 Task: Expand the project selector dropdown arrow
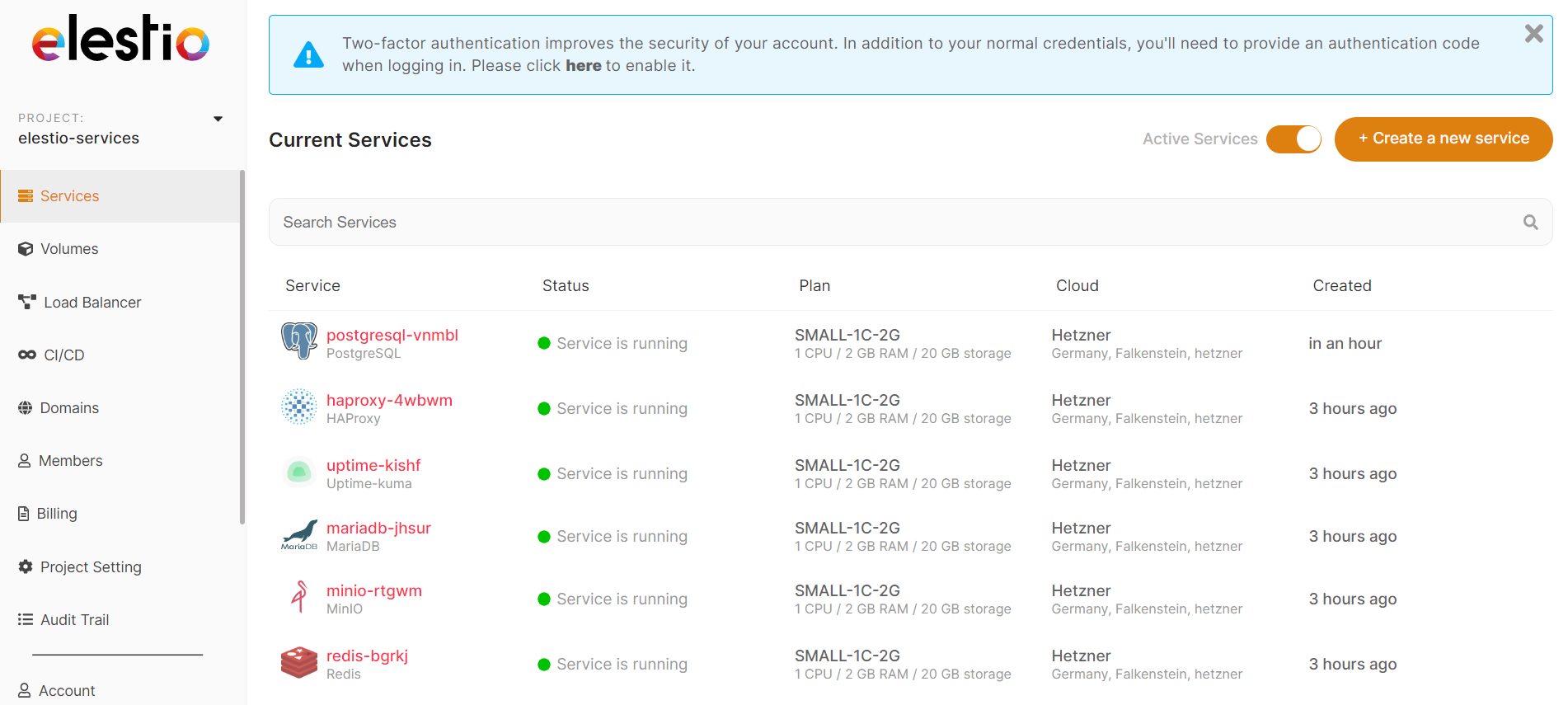(x=218, y=119)
